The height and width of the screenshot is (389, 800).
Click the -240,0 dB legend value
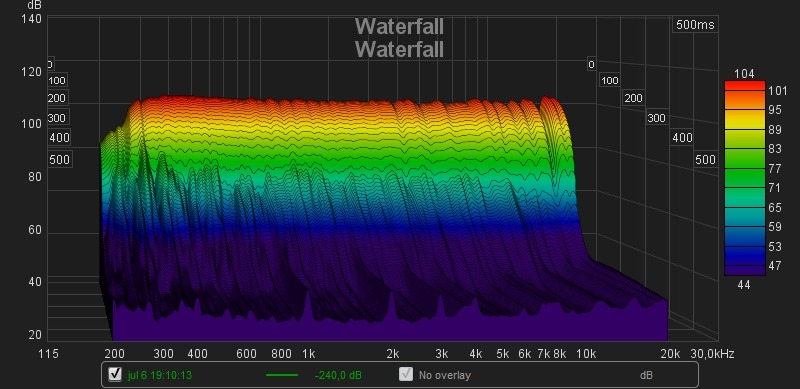(338, 375)
